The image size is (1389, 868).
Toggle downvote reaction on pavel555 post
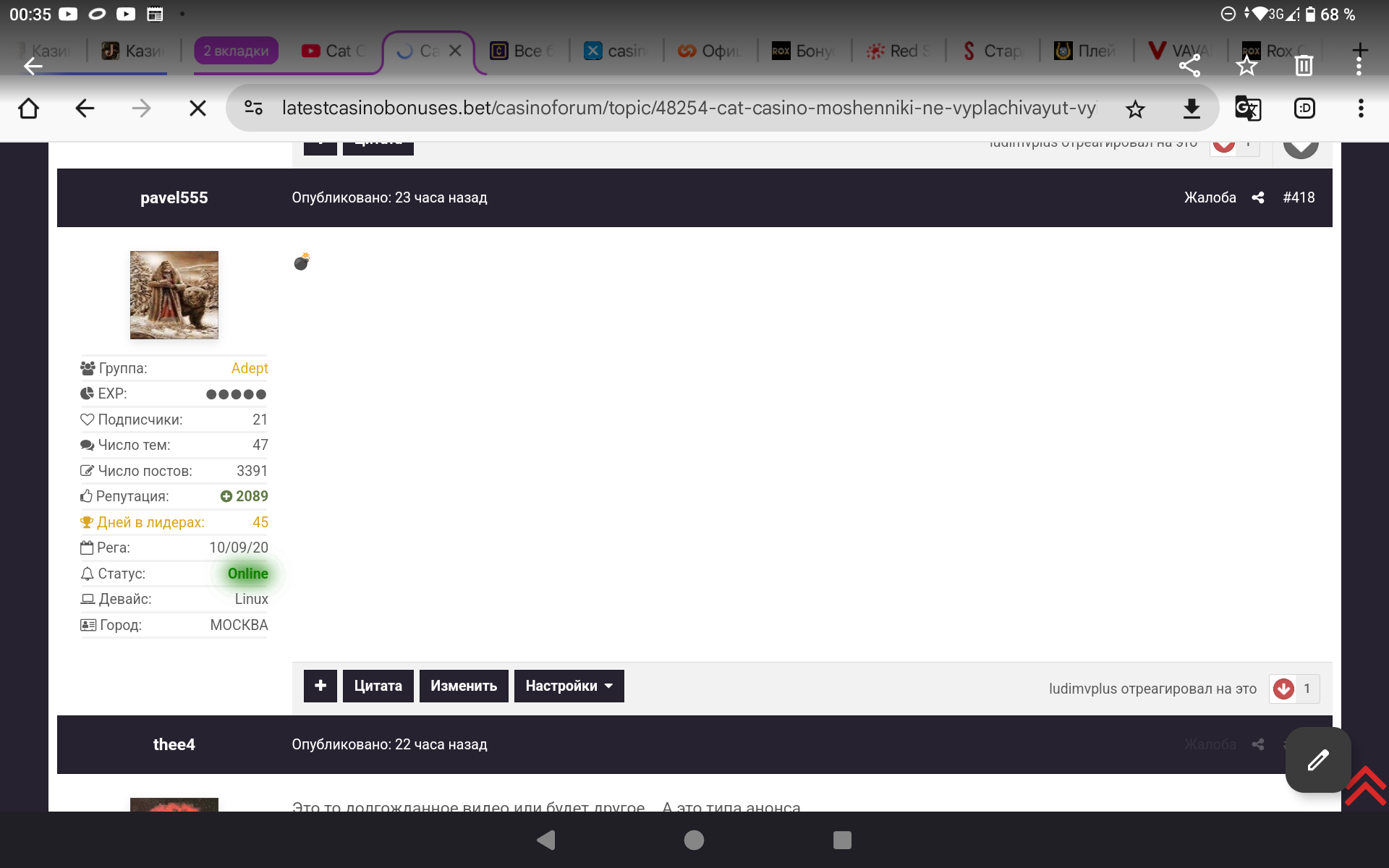(x=1284, y=689)
